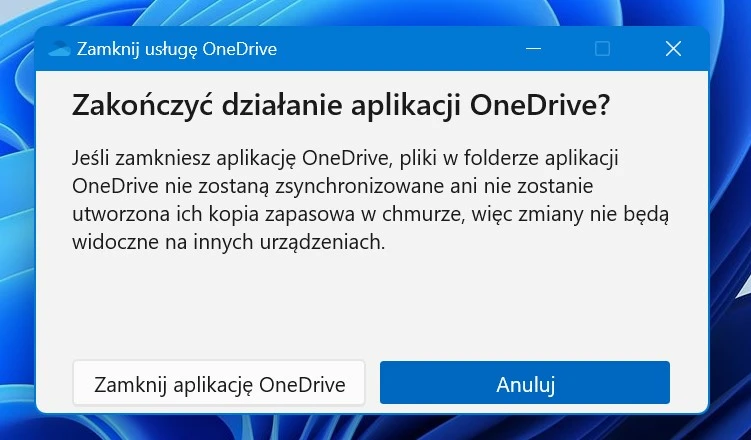This screenshot has width=751, height=440.
Task: Click the window title "Zamknij usługę OneDrive"
Action: coord(177,49)
